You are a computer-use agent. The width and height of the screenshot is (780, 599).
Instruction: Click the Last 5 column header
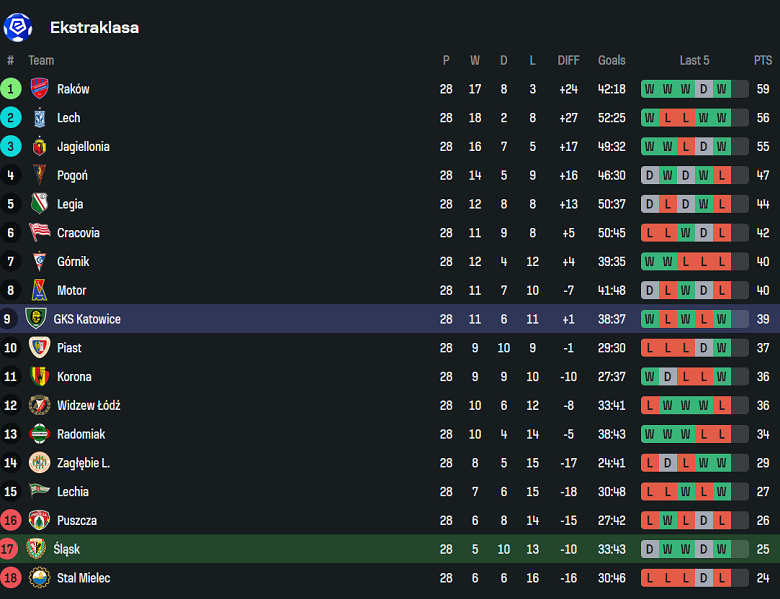(694, 61)
